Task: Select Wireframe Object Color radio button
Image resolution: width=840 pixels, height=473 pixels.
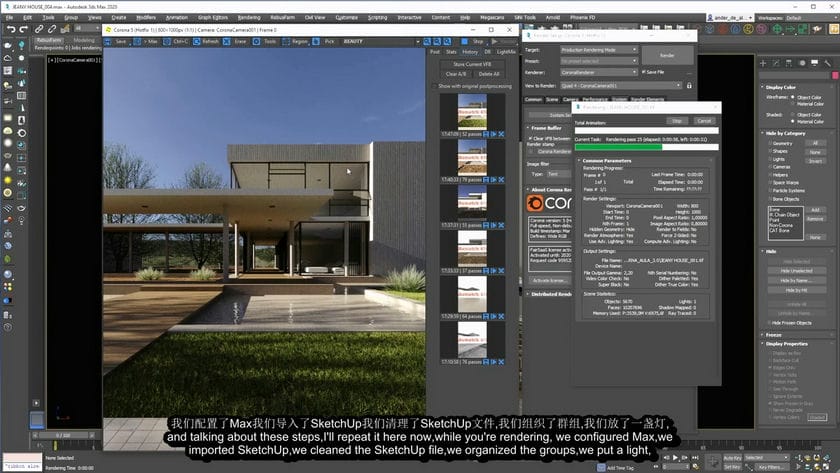Action: [x=793, y=97]
